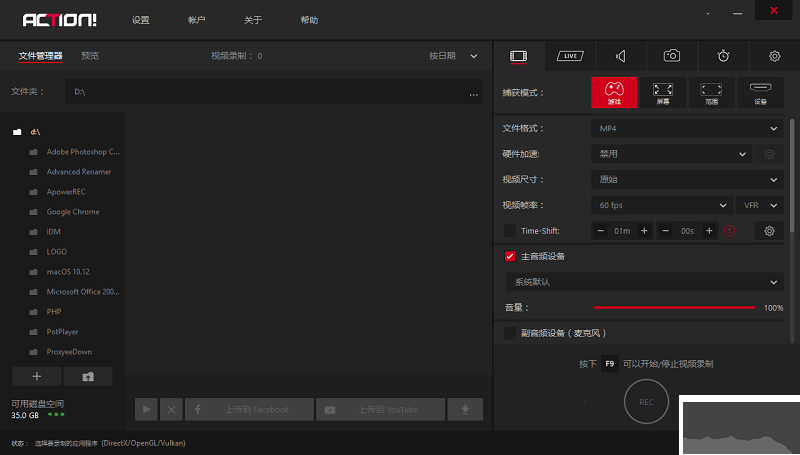This screenshot has width=800, height=455.
Task: Delete the selected recording with X button
Action: pos(171,410)
